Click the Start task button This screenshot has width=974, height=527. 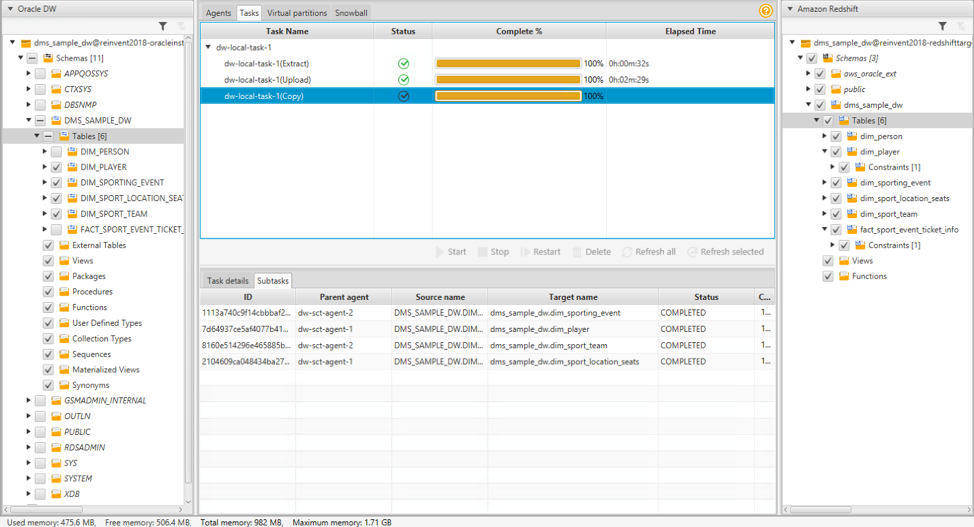point(451,252)
